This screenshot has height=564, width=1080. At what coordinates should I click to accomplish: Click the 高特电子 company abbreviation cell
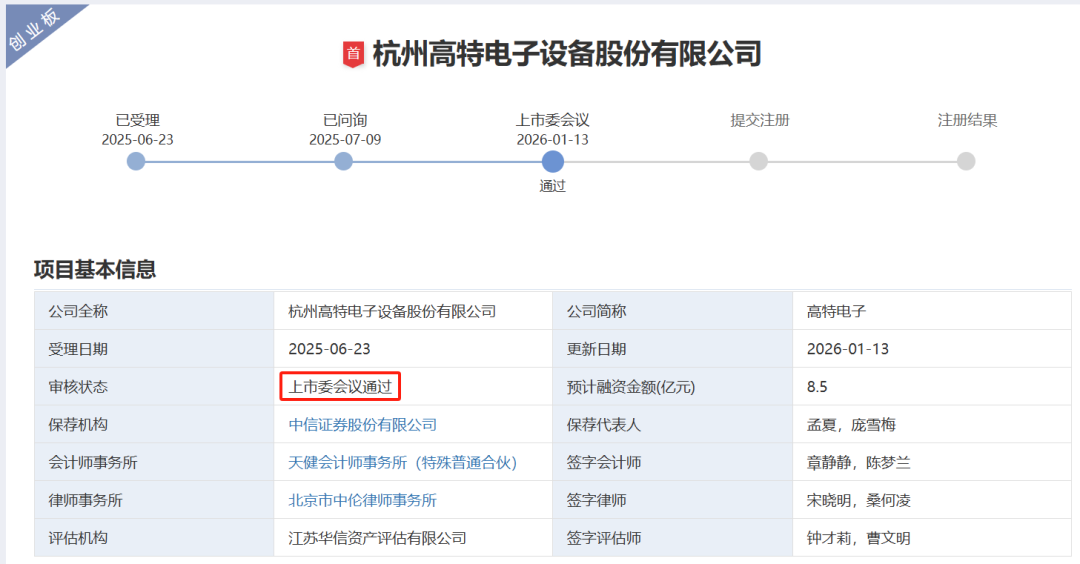[x=836, y=311]
